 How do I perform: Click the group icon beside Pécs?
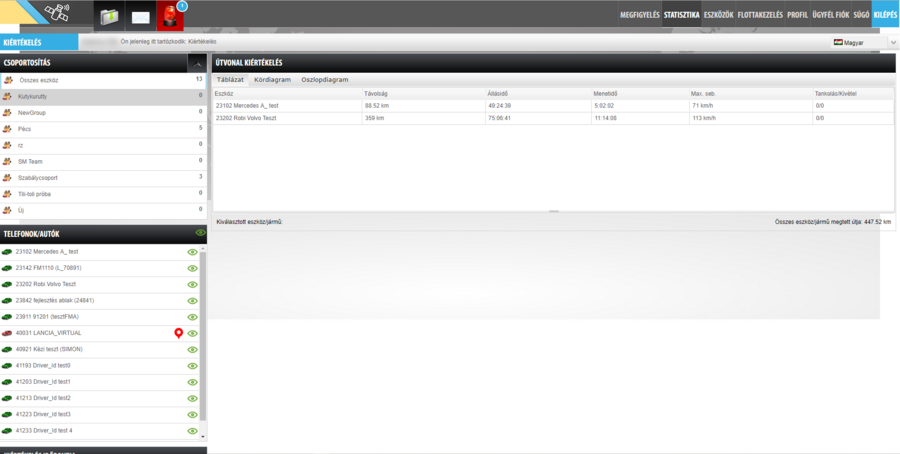tap(8, 129)
